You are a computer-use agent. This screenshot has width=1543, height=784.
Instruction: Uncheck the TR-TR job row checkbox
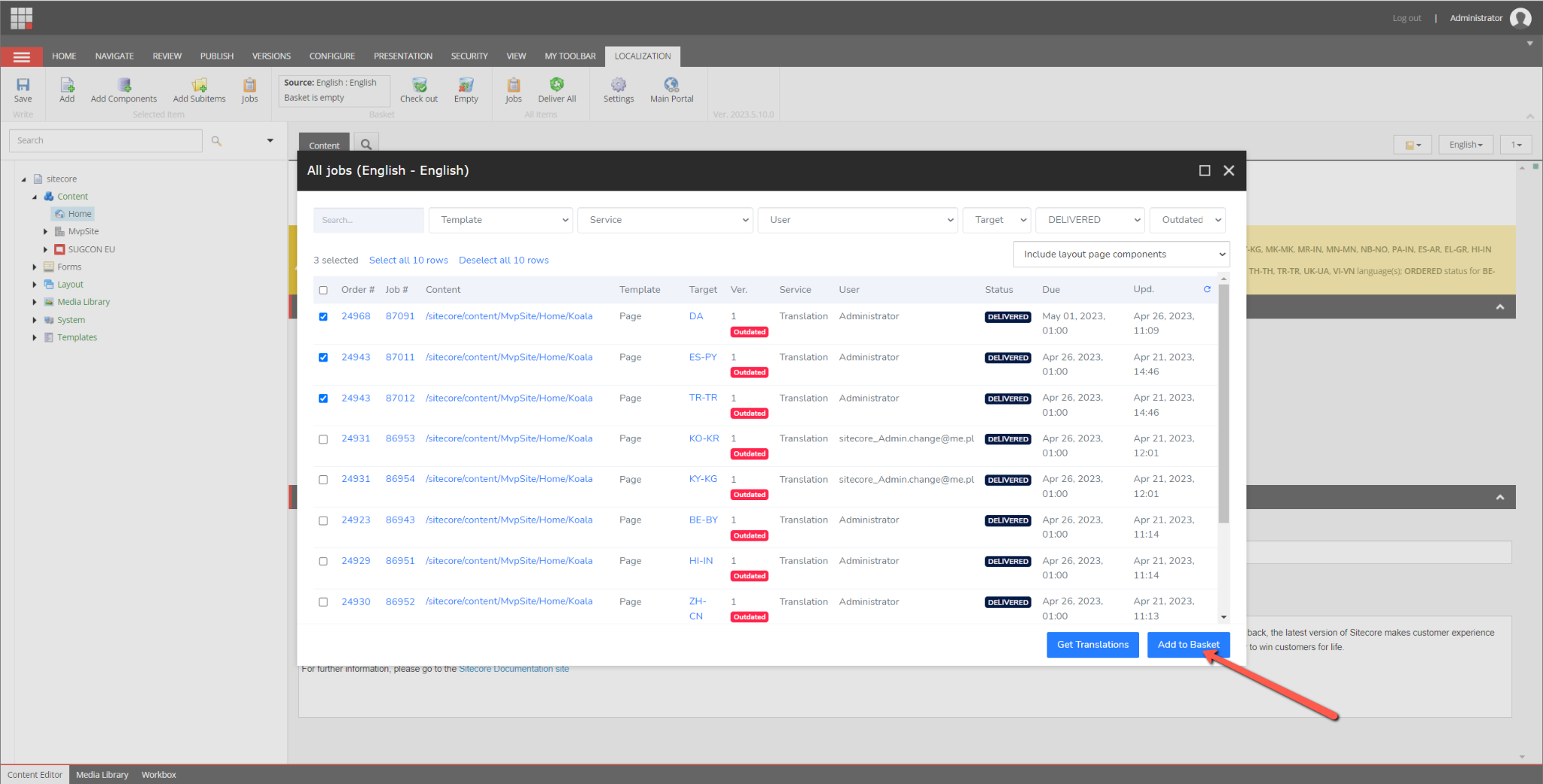coord(323,398)
